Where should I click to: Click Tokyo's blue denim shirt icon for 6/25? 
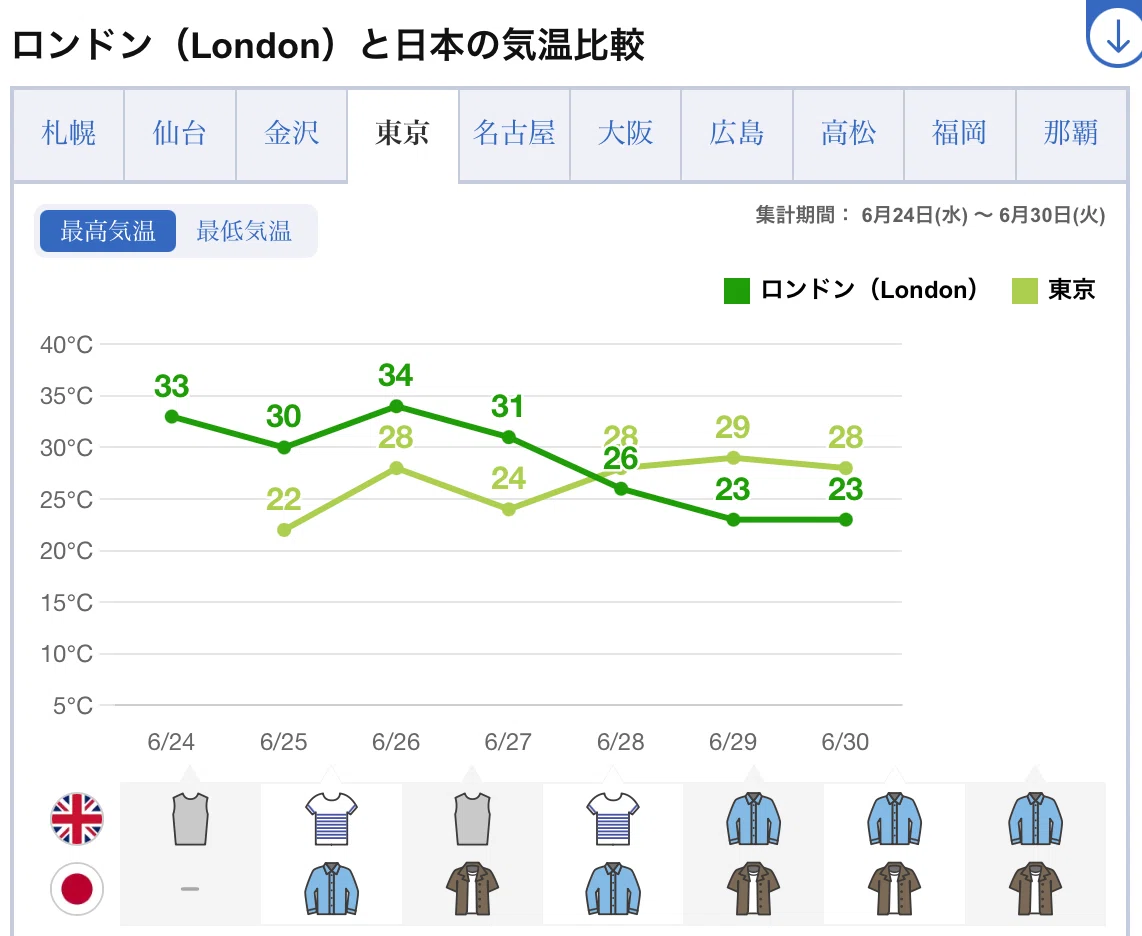pos(331,889)
